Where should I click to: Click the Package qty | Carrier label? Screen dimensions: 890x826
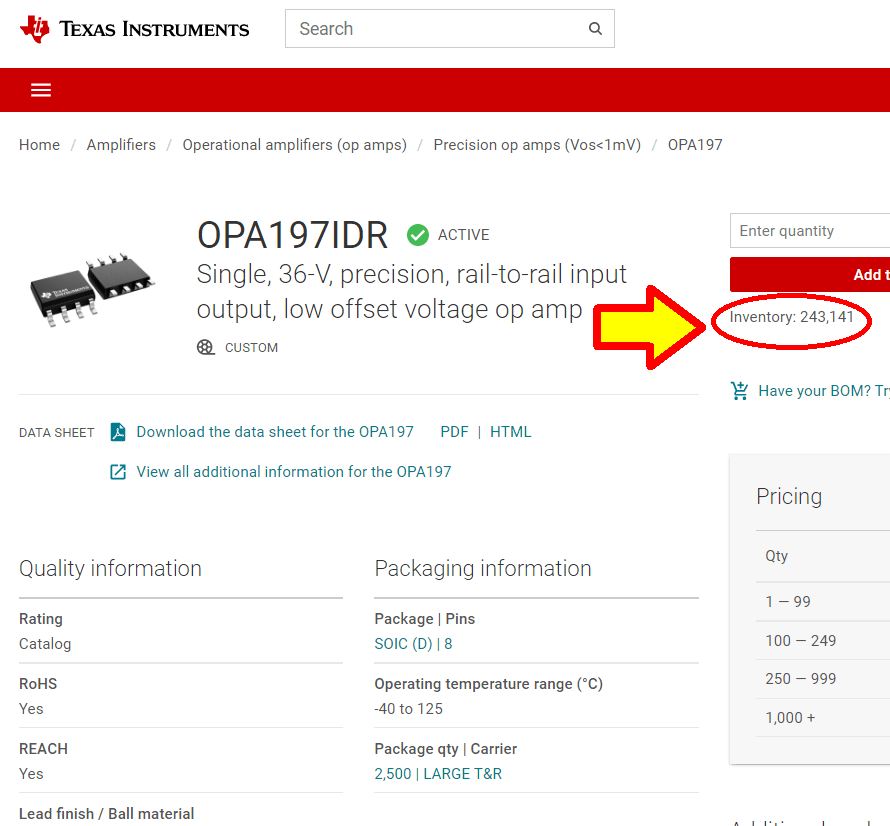pos(446,749)
